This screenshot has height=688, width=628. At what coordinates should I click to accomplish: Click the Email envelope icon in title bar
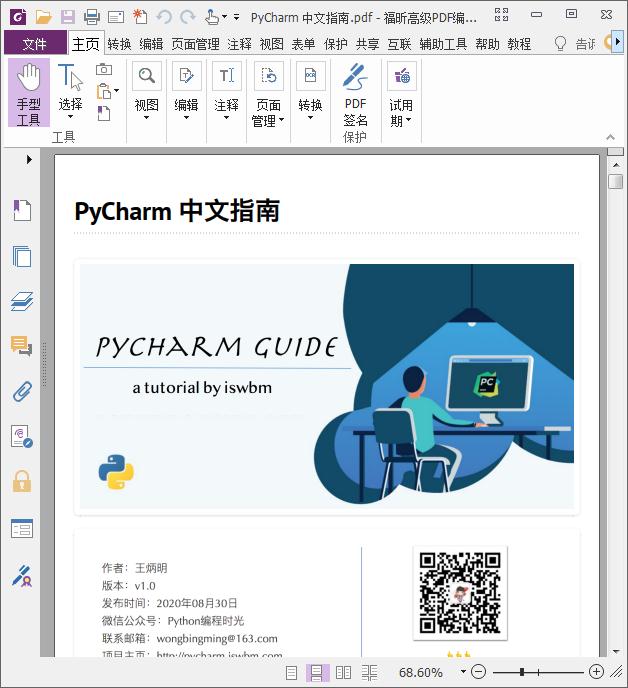[116, 17]
